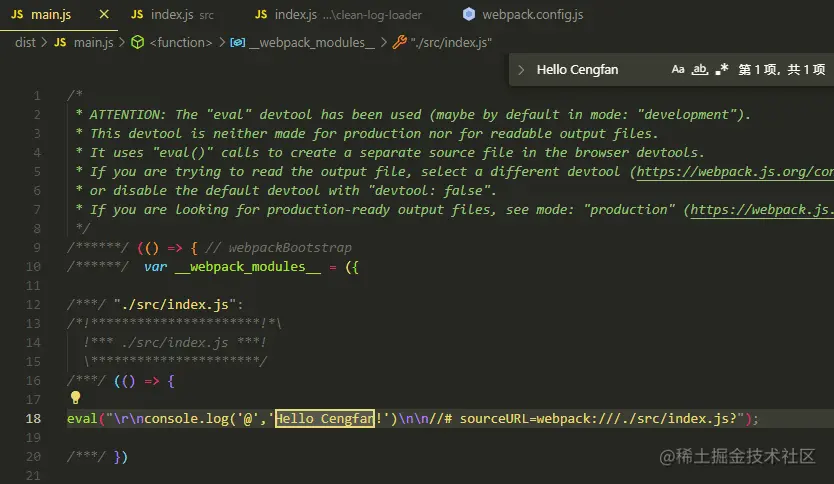Open the webpack.js.org link on line 5
The width and height of the screenshot is (834, 484).
(x=735, y=172)
